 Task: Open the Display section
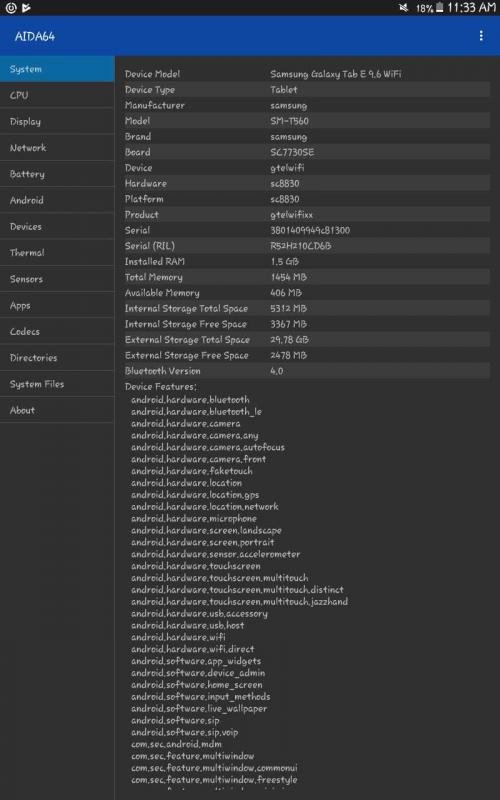pos(57,121)
